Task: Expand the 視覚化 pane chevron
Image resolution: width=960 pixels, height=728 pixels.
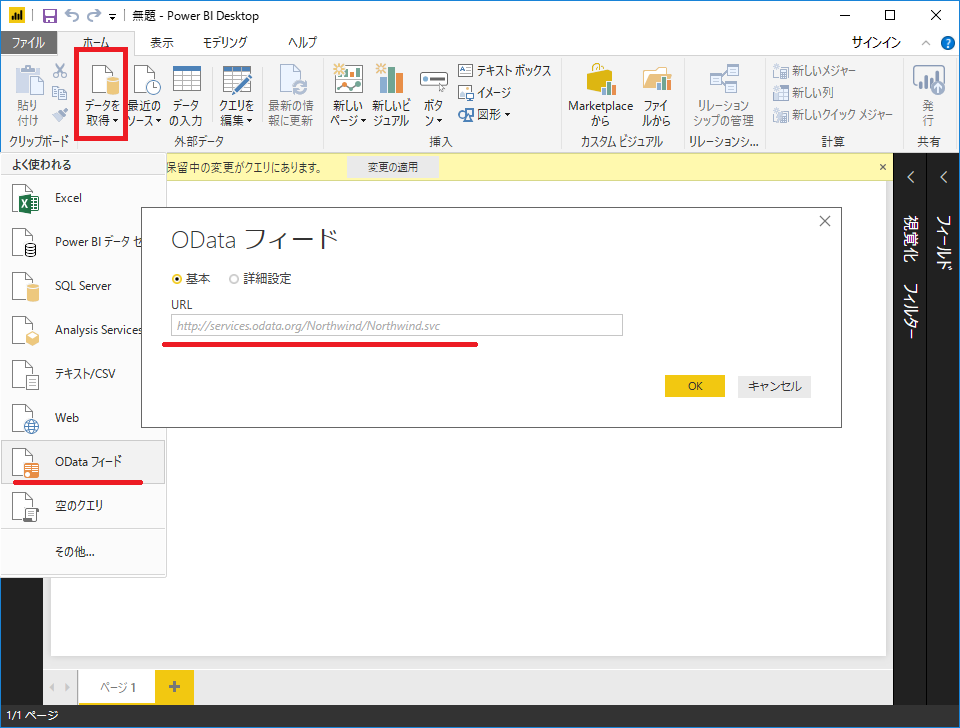Action: tap(911, 178)
